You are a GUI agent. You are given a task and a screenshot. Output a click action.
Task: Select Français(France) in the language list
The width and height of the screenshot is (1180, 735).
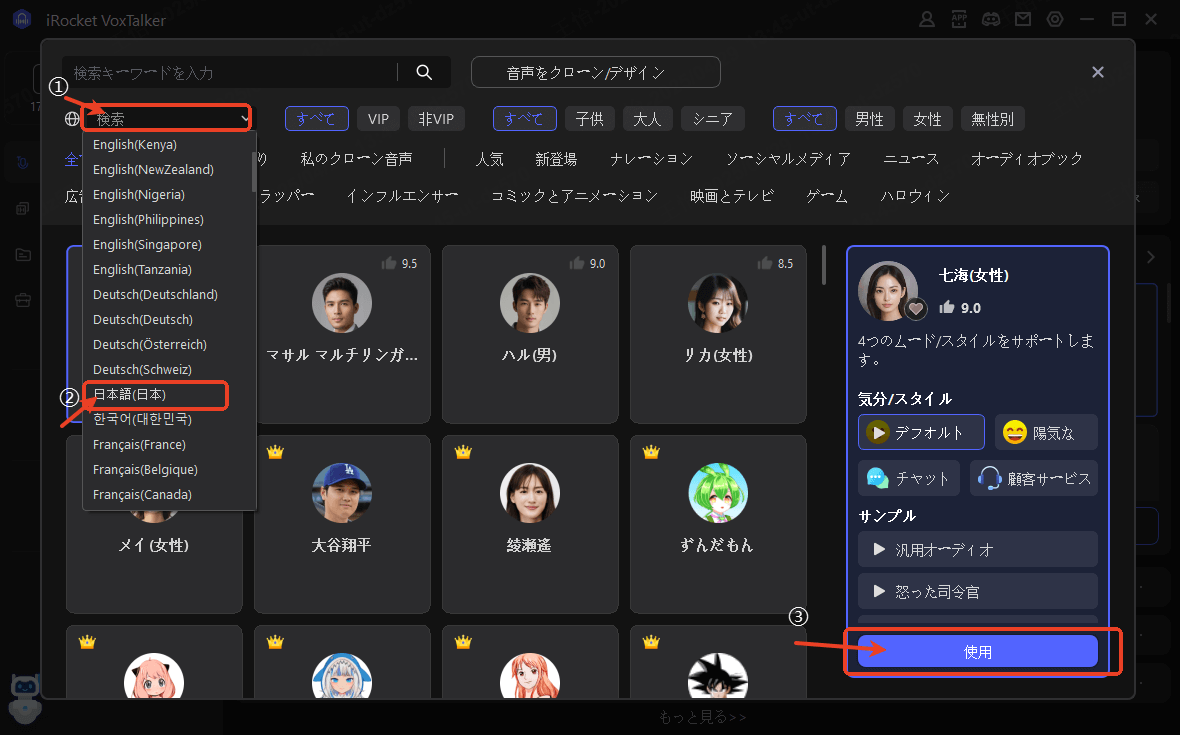(x=139, y=445)
